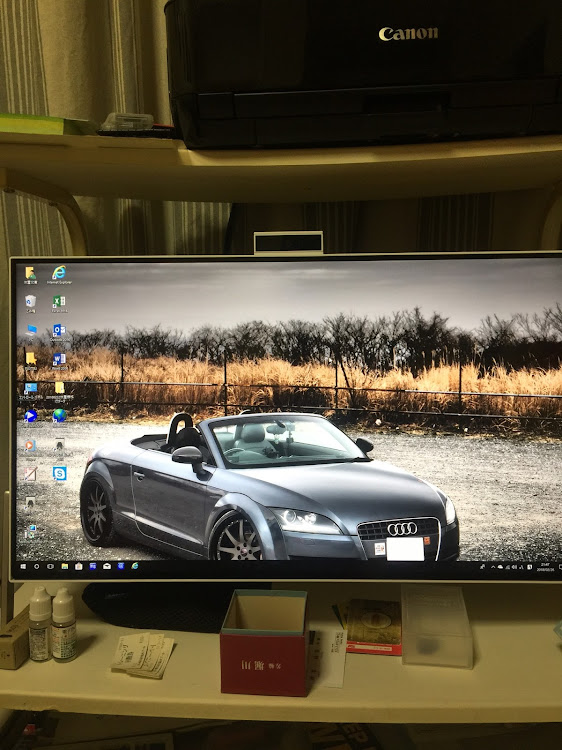562x750 pixels.
Task: Open the Windows Start menu
Action: pyautogui.click(x=23, y=566)
